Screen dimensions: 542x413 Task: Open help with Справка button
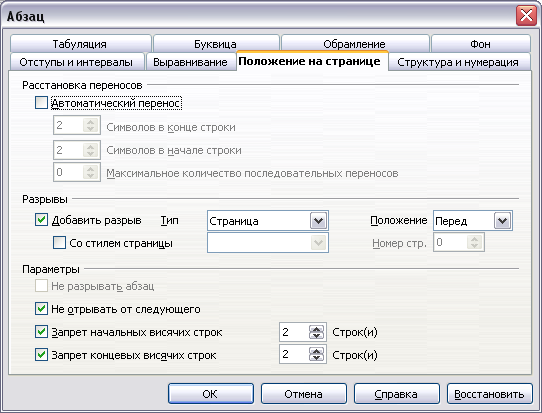(396, 394)
